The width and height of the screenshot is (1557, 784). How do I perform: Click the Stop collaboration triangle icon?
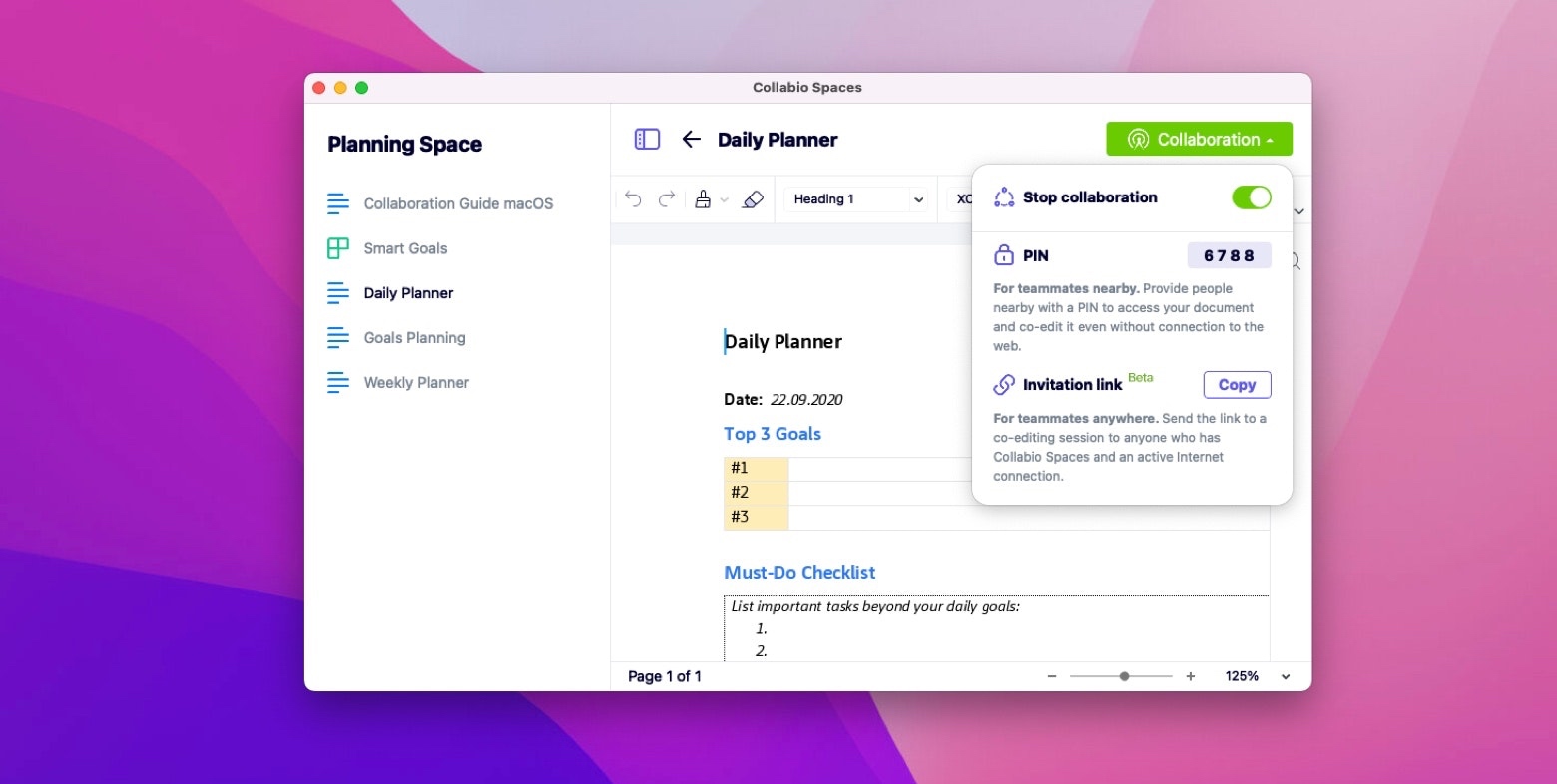tap(1004, 197)
